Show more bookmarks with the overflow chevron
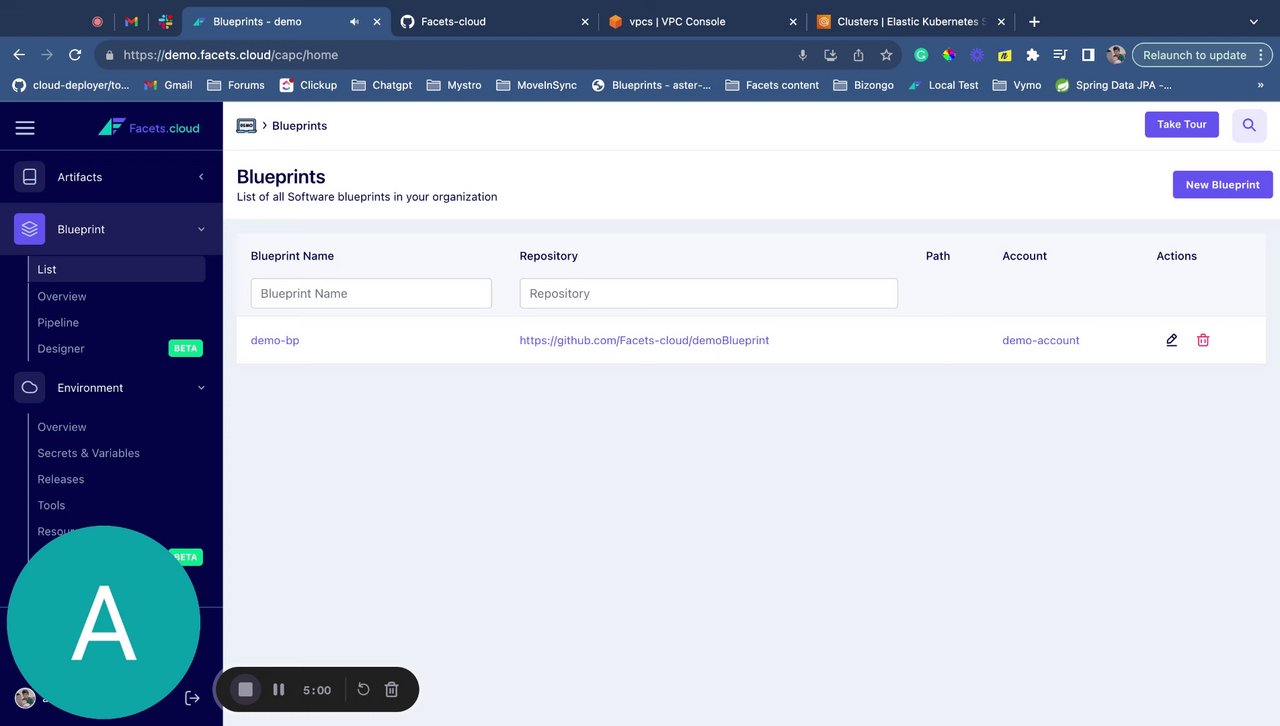The width and height of the screenshot is (1280, 726). (1260, 85)
